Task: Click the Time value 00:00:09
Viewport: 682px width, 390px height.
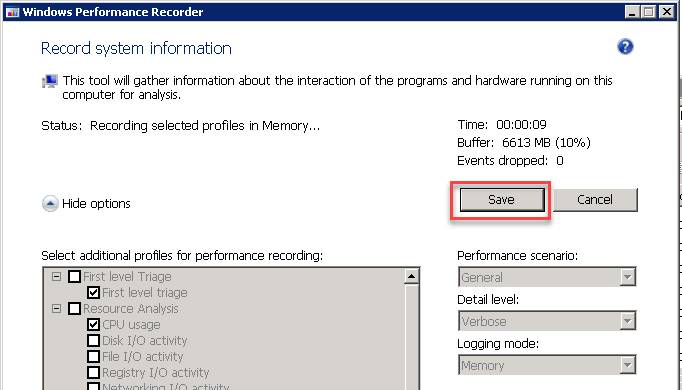Action: [x=521, y=125]
